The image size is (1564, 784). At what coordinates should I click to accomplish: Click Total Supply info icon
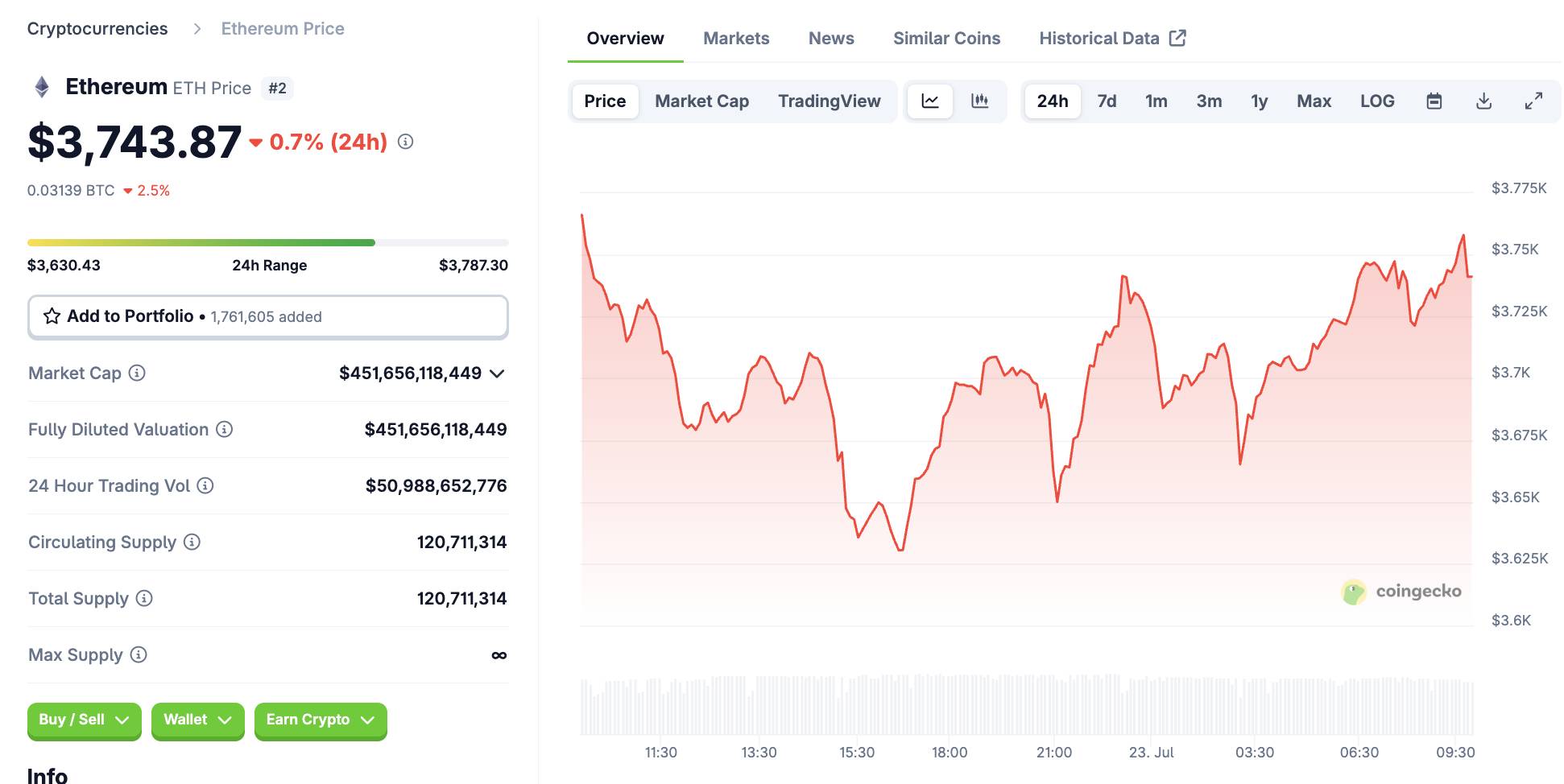[x=144, y=598]
